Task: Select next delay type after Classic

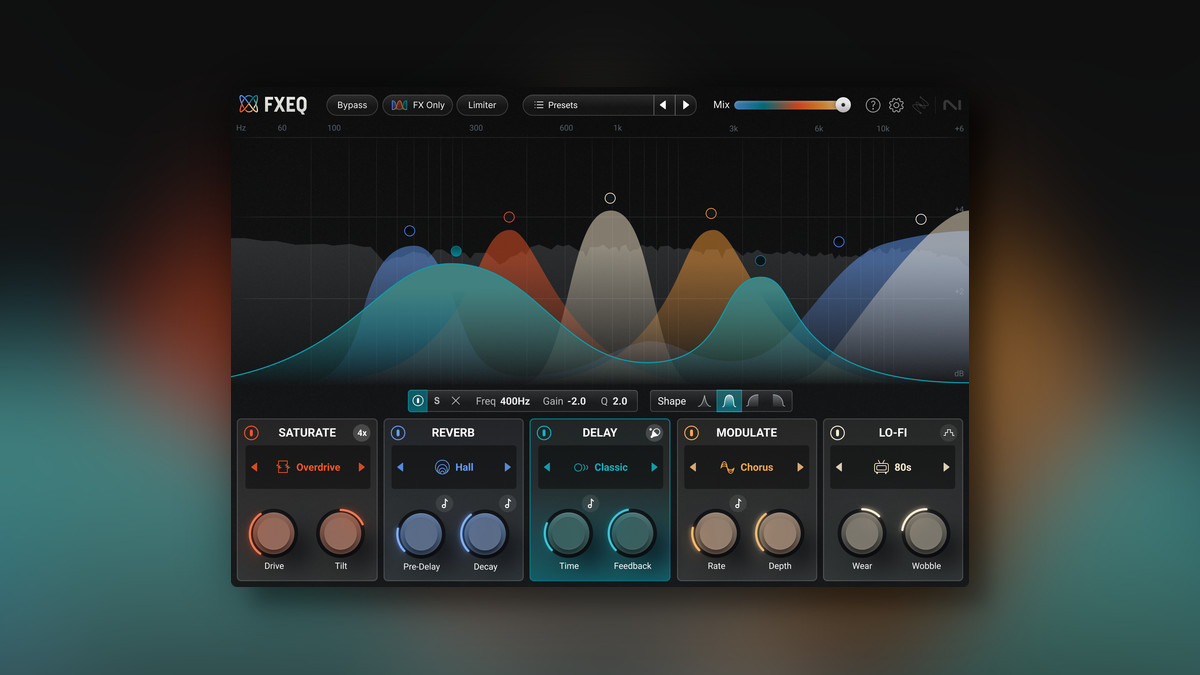Action: point(654,467)
